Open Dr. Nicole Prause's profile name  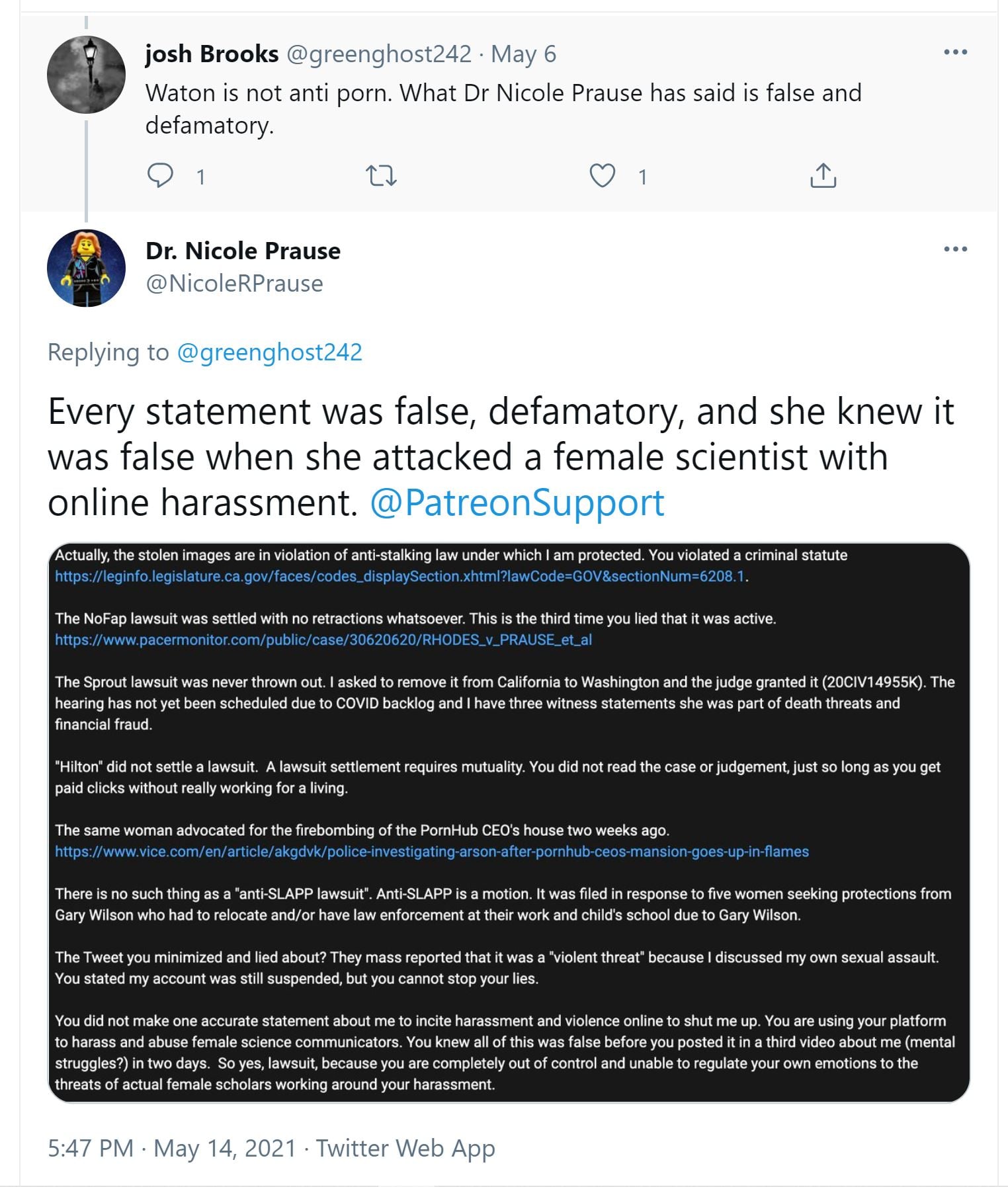(x=243, y=251)
